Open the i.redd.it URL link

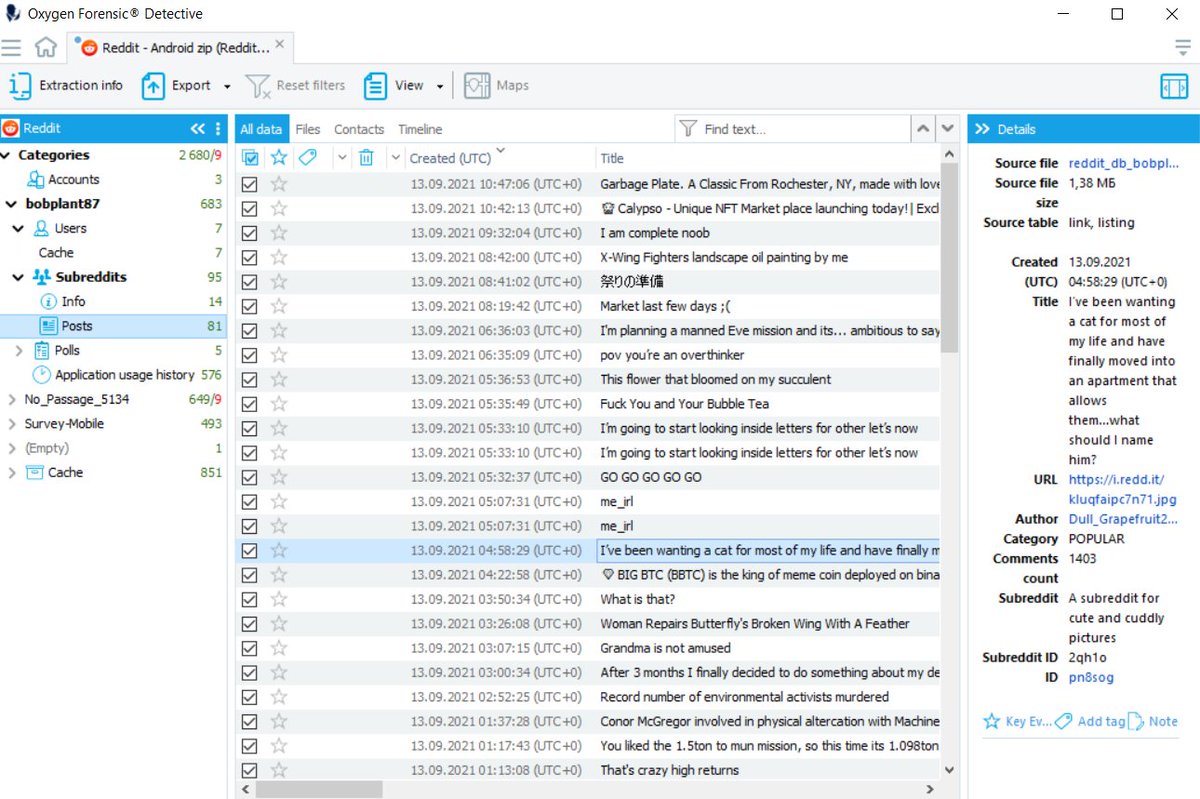(1122, 489)
